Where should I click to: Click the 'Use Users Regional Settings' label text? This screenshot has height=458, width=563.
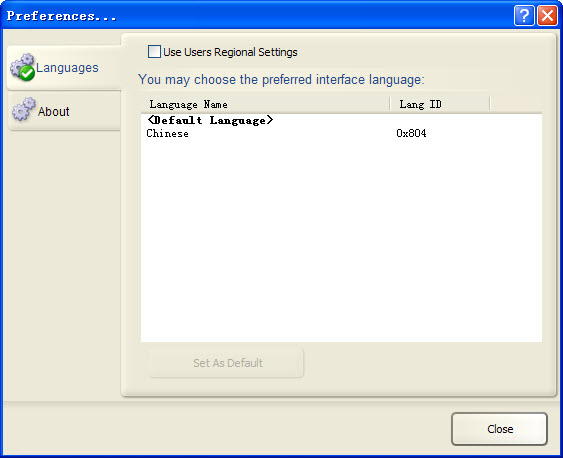[230, 52]
